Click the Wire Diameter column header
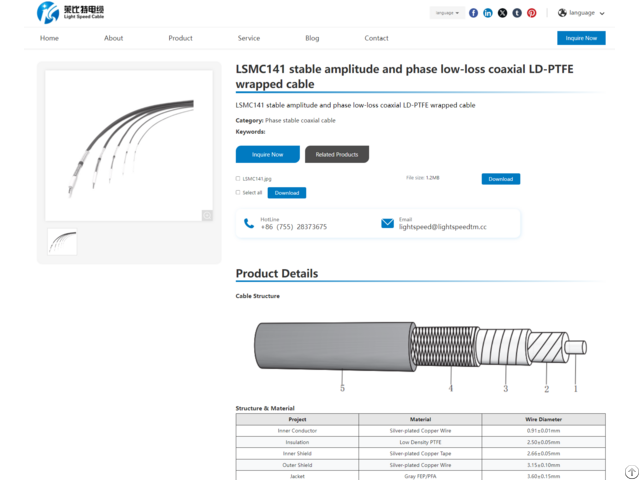Image resolution: width=640 pixels, height=480 pixels. [544, 419]
